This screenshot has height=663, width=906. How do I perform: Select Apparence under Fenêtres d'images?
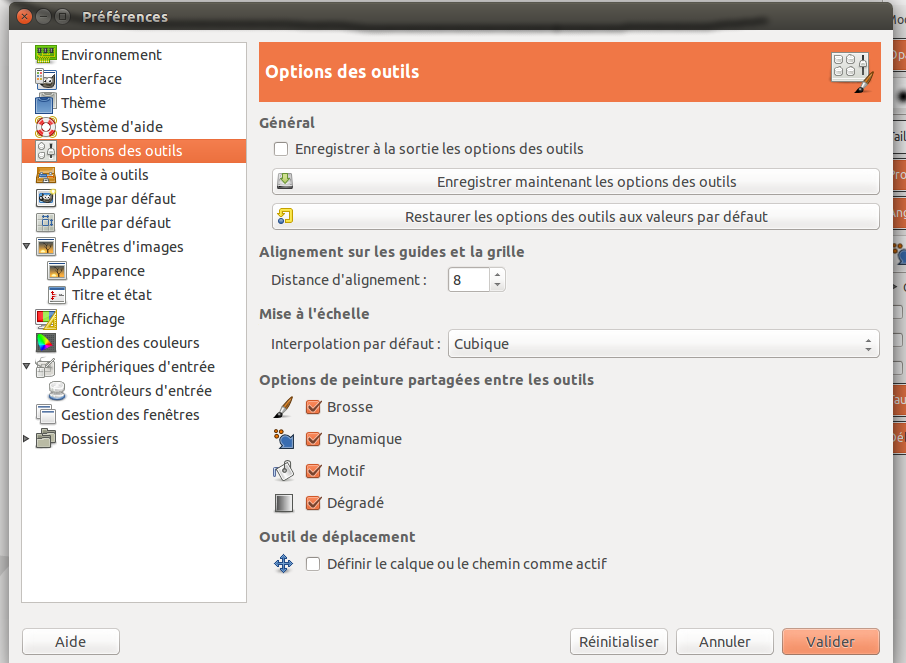(134, 271)
